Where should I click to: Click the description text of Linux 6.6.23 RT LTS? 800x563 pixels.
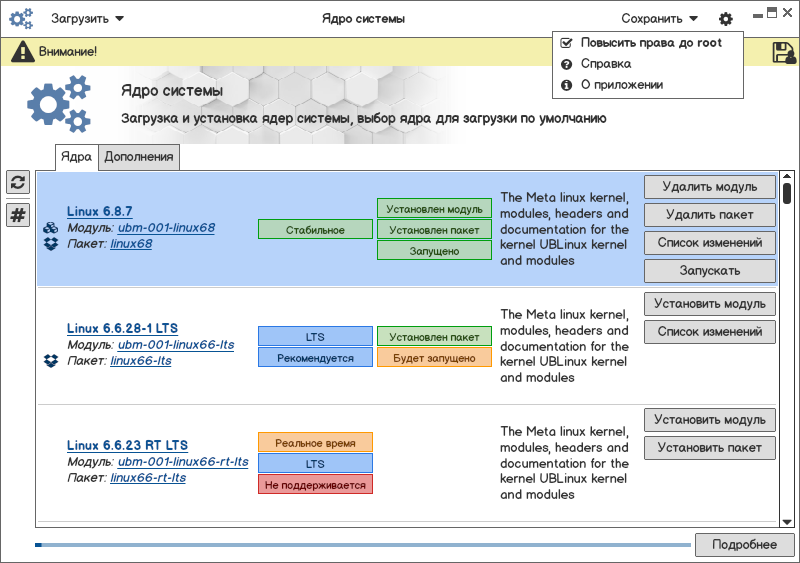564,462
